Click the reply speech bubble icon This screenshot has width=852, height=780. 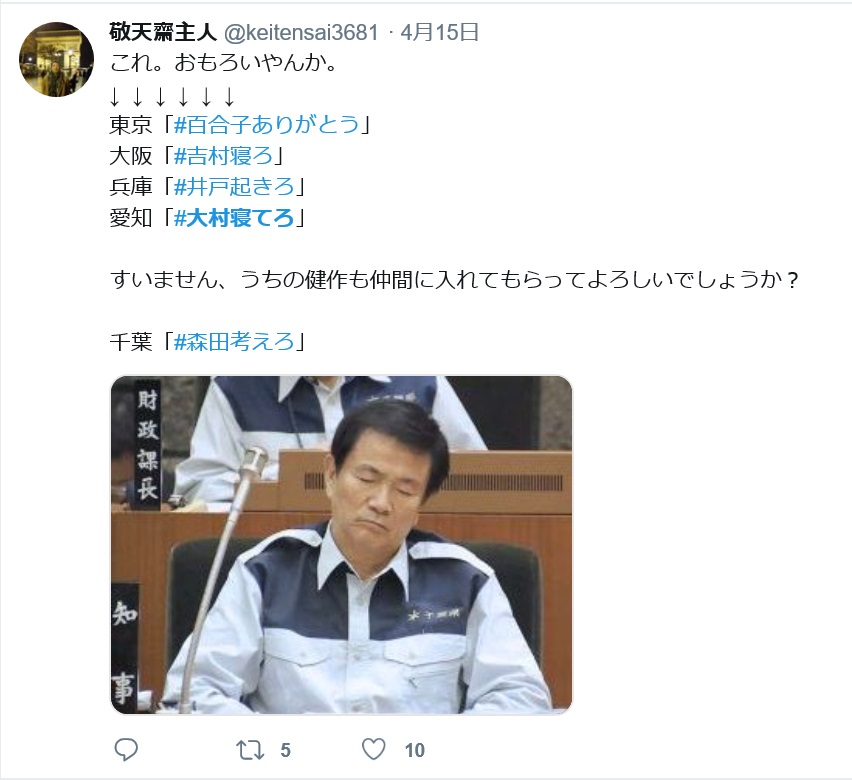pos(126,750)
